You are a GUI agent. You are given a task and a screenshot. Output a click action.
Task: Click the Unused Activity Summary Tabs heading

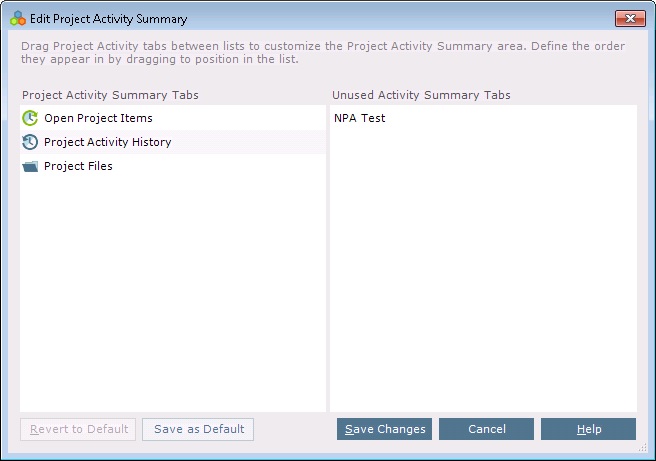(421, 95)
